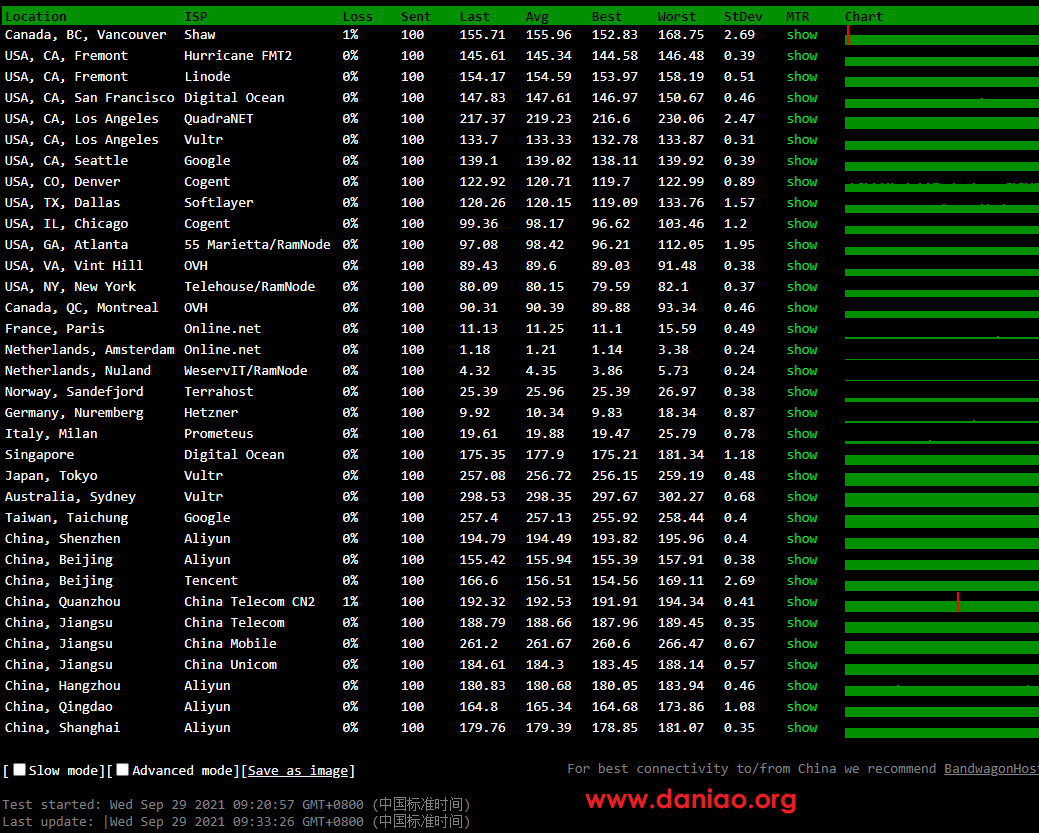
Task: Show MTR for Beijing Aliyun row
Action: [802, 560]
